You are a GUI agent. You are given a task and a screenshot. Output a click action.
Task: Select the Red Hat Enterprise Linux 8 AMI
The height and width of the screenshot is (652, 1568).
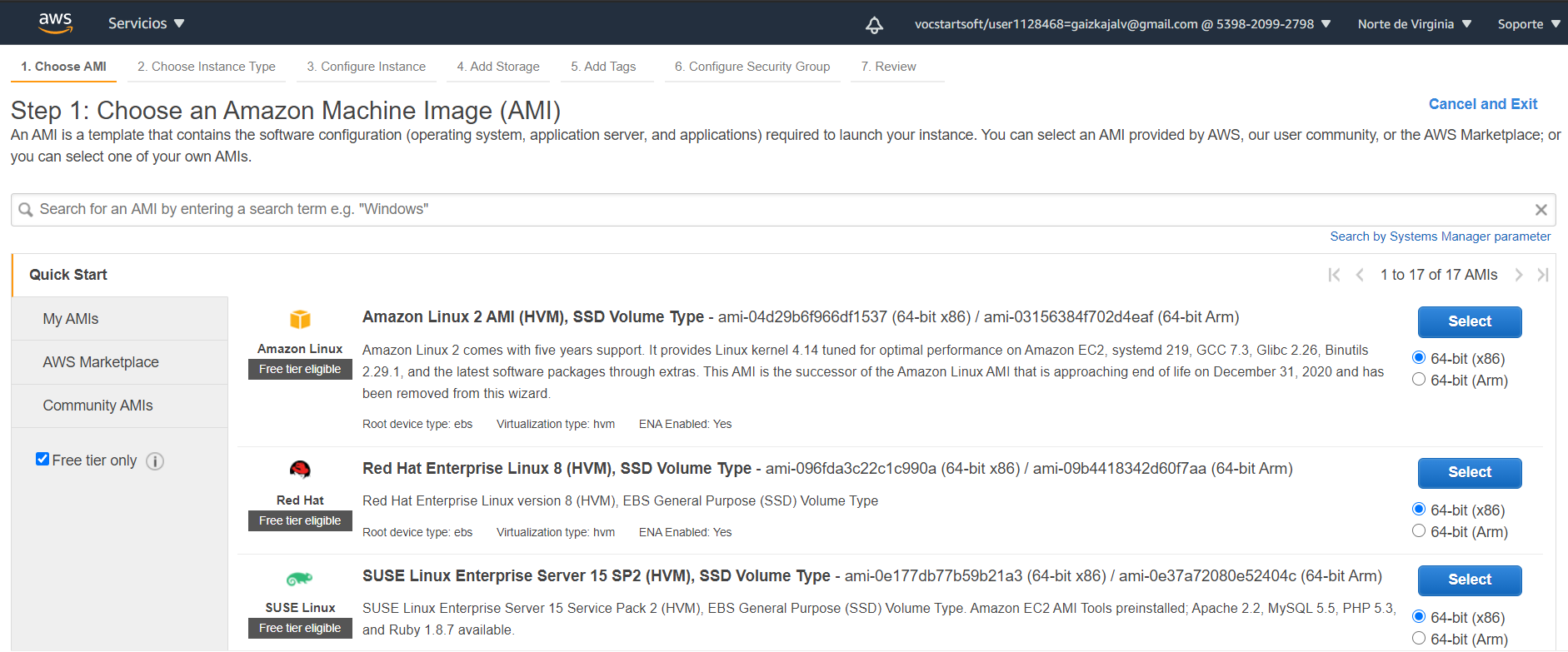(x=1470, y=472)
